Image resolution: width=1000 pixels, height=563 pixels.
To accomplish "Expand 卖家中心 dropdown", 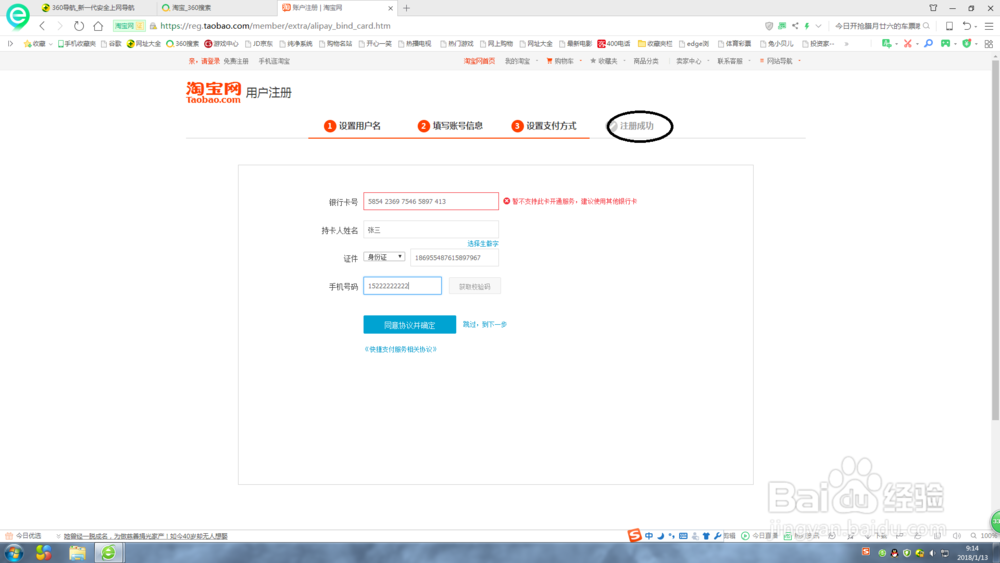I will (x=693, y=61).
